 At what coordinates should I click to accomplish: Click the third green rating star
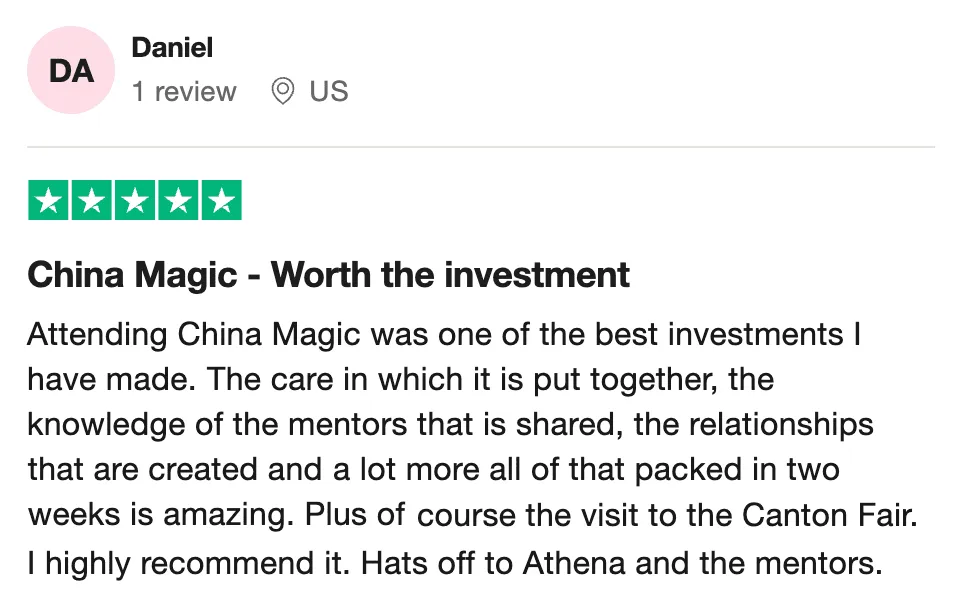pyautogui.click(x=134, y=201)
